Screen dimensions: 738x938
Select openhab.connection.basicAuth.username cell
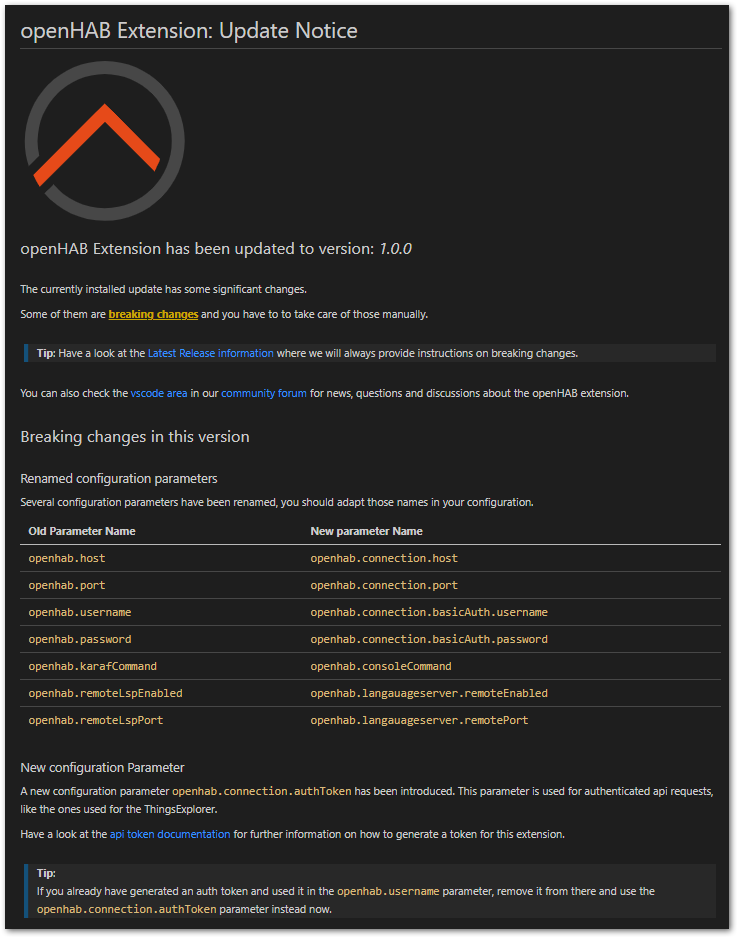[429, 612]
